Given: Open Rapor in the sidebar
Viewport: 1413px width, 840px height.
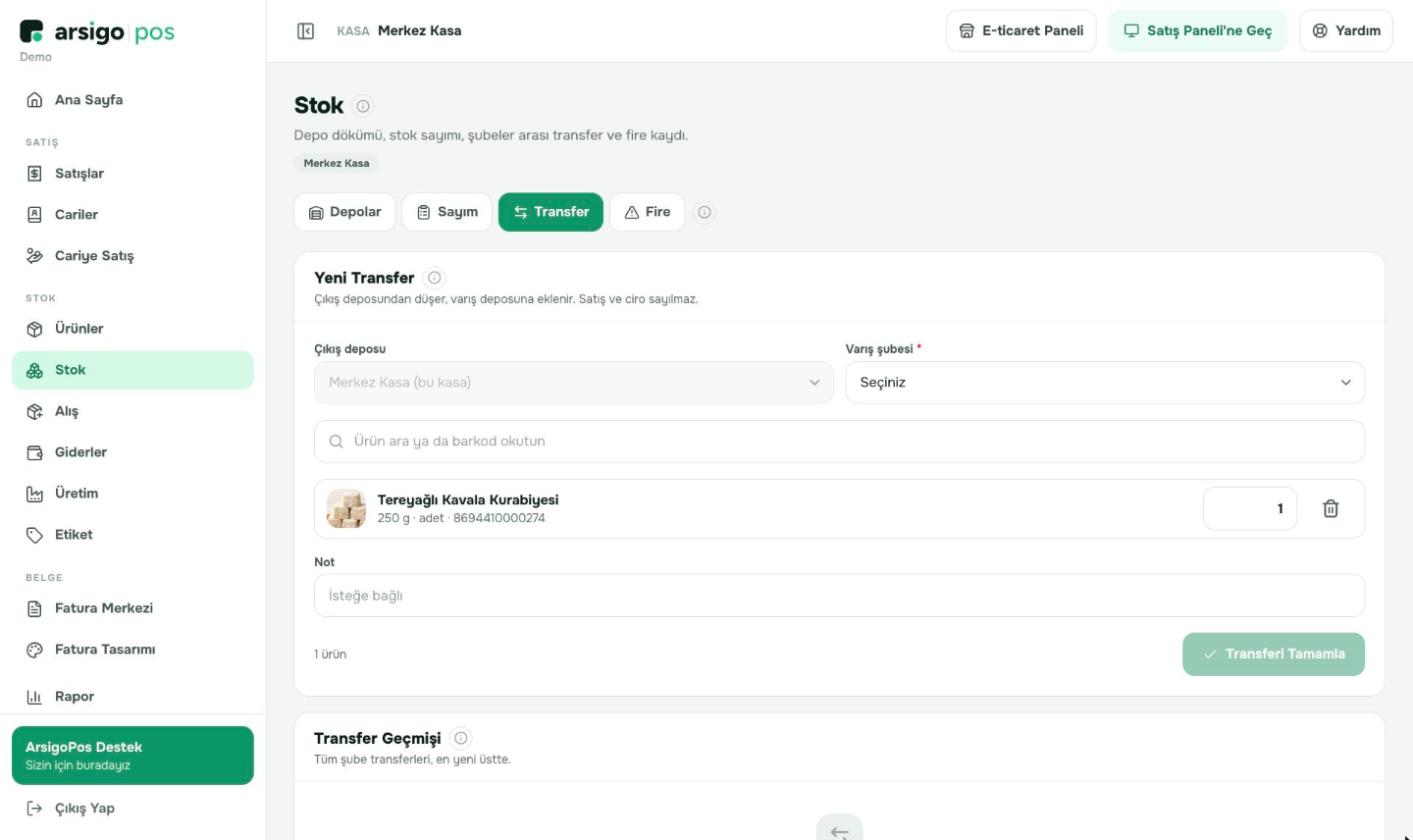Looking at the screenshot, I should point(133,696).
